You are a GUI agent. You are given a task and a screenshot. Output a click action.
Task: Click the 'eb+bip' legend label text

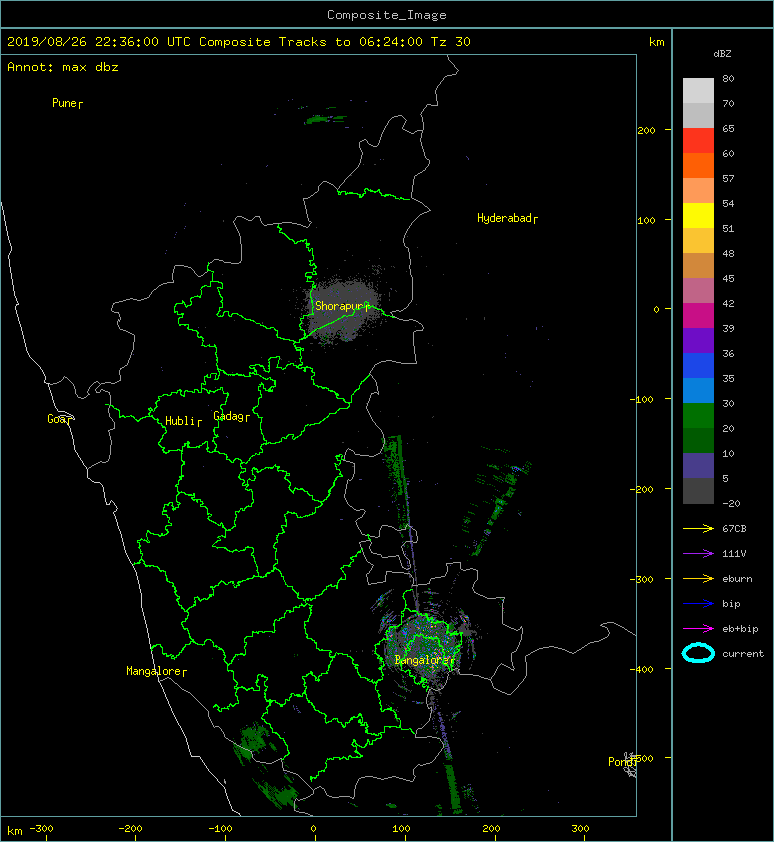(740, 629)
